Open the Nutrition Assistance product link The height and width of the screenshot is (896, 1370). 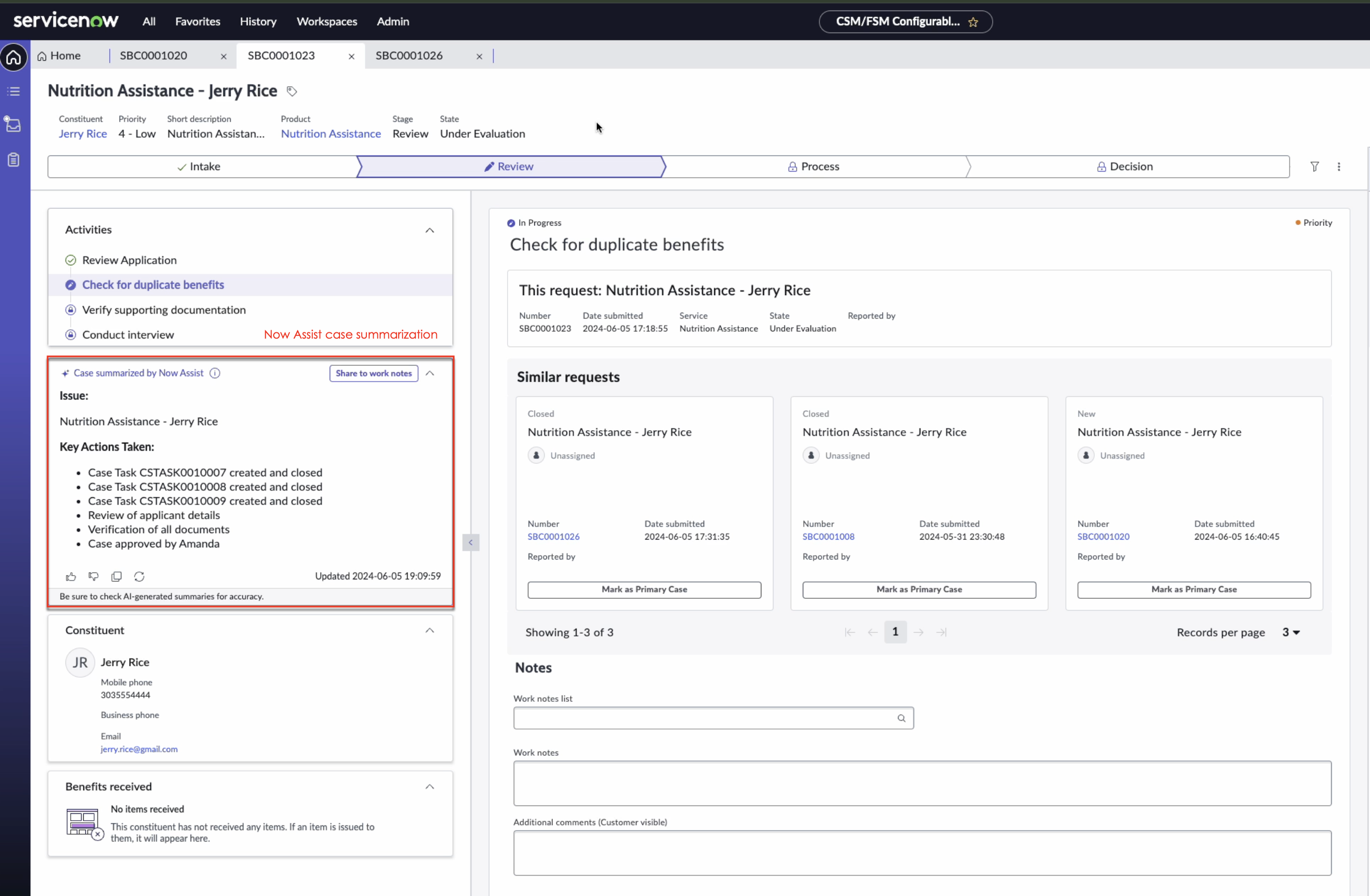(331, 133)
